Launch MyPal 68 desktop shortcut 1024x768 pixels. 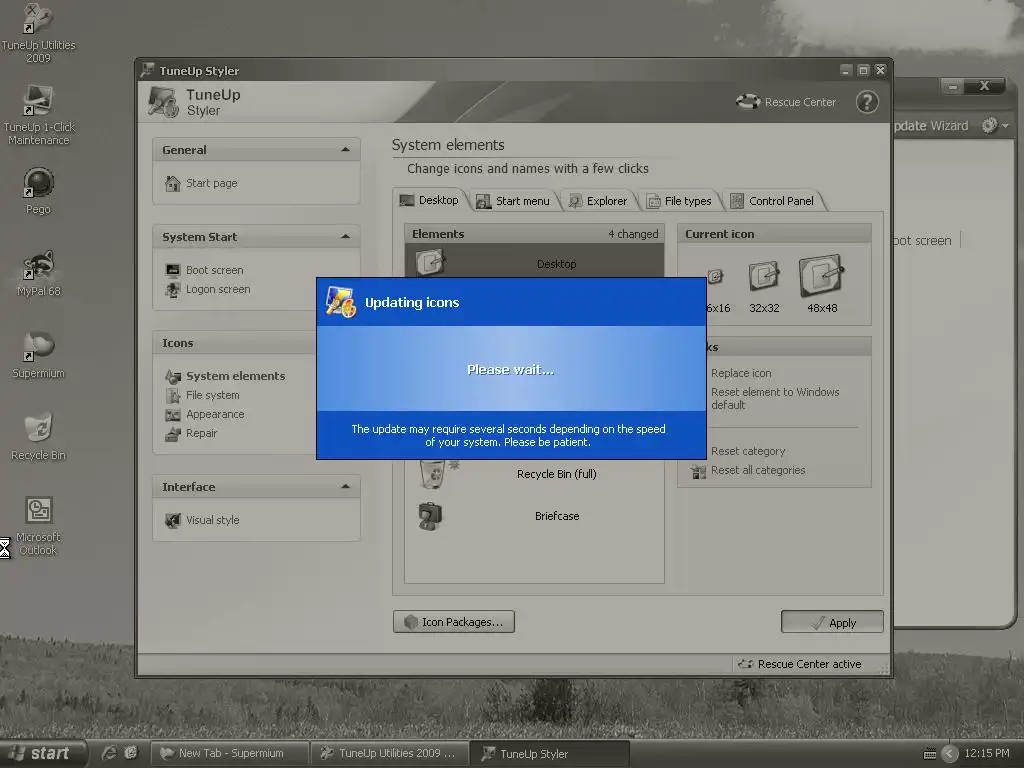coord(38,273)
